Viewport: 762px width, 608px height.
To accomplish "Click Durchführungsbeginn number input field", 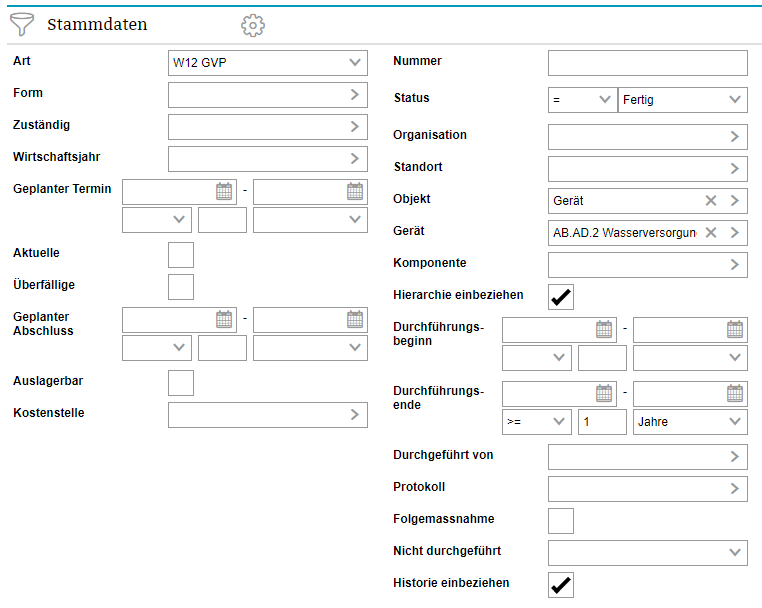I will pos(602,358).
